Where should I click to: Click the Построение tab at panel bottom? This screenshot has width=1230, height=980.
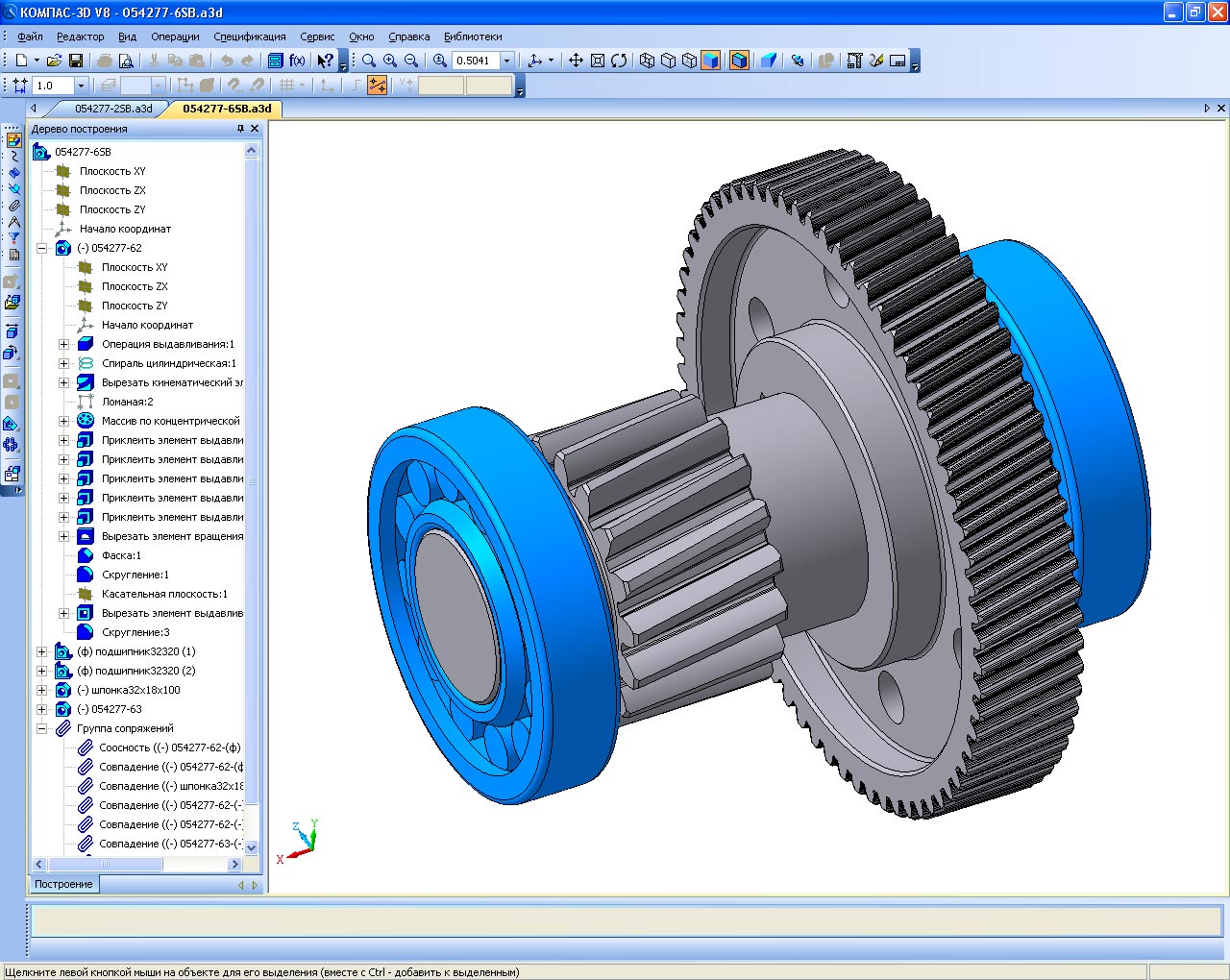coord(63,884)
